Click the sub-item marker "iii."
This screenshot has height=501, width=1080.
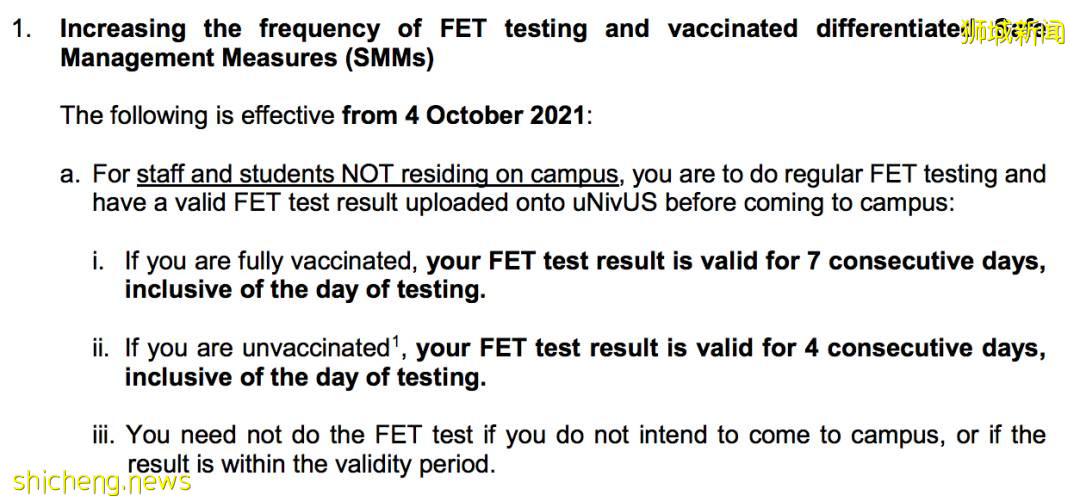pos(104,435)
